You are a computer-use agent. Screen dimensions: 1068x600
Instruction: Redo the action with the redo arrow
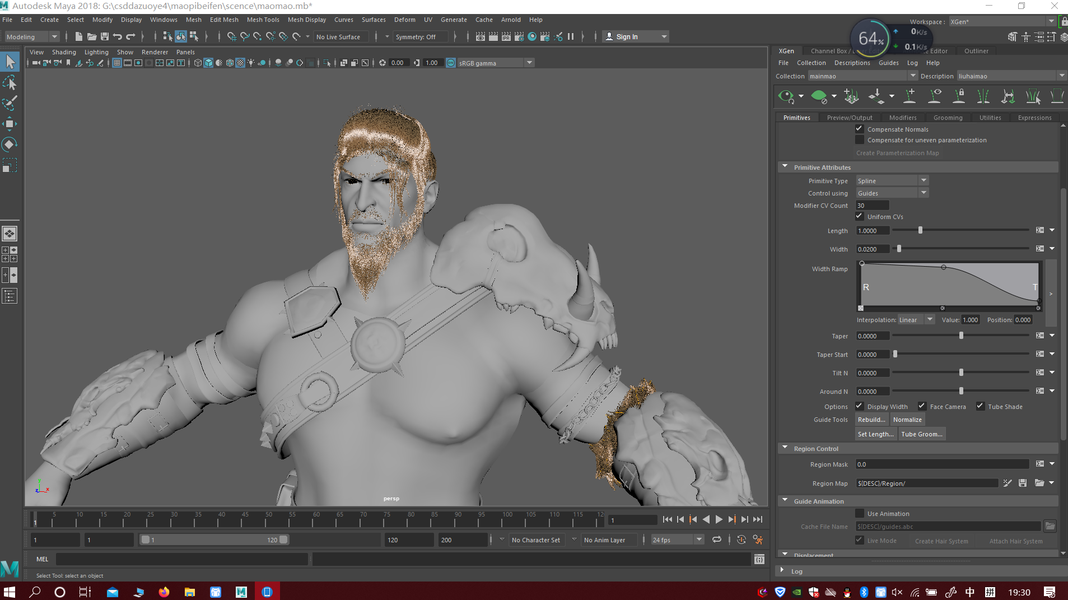click(x=131, y=37)
